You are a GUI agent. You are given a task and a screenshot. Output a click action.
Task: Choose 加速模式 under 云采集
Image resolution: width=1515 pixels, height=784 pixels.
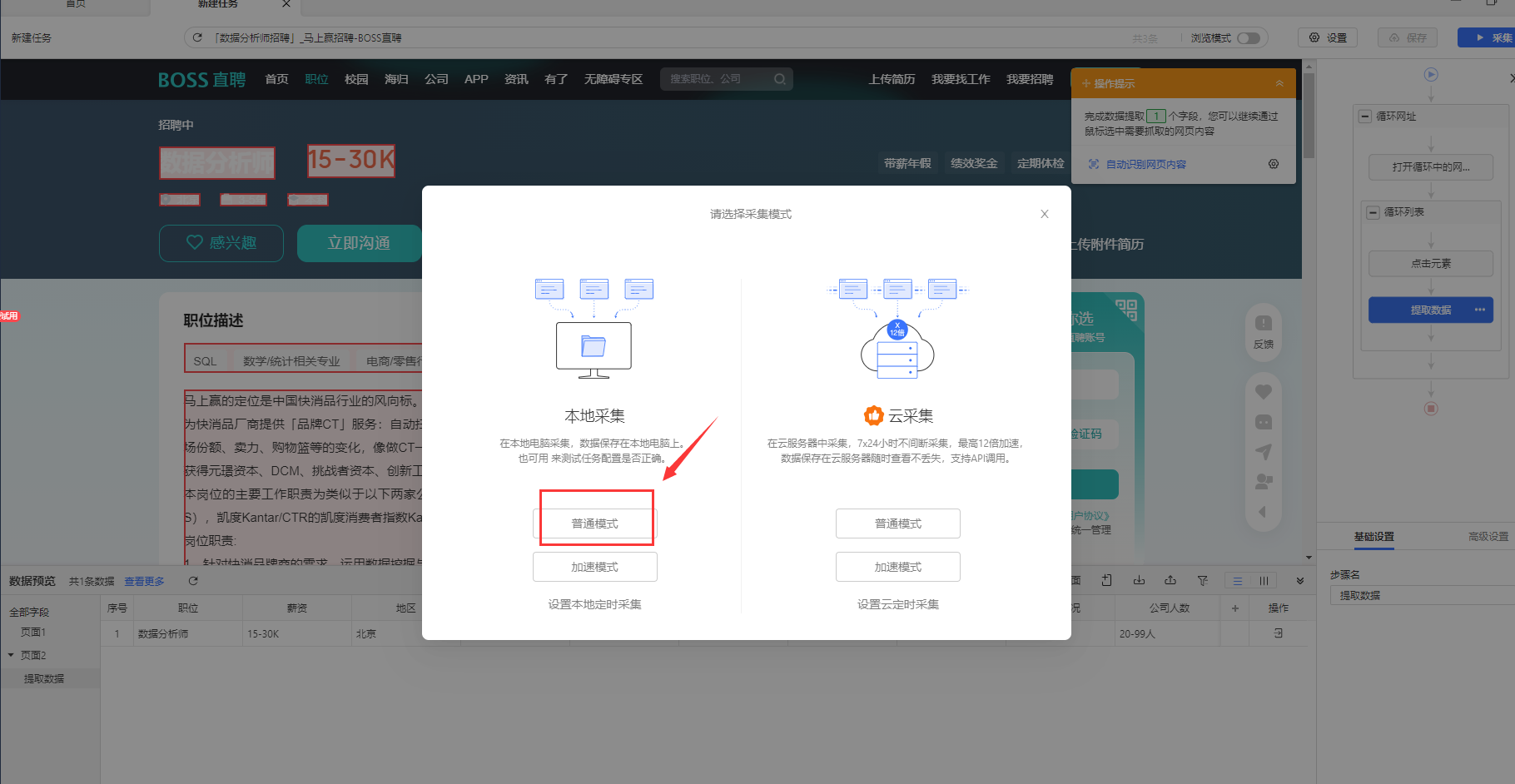click(x=897, y=567)
